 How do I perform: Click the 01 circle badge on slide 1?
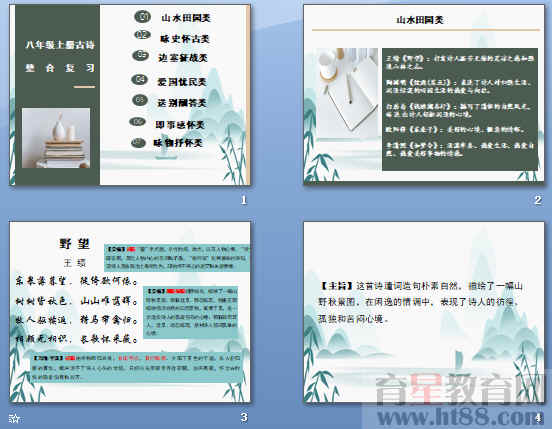pyautogui.click(x=143, y=16)
